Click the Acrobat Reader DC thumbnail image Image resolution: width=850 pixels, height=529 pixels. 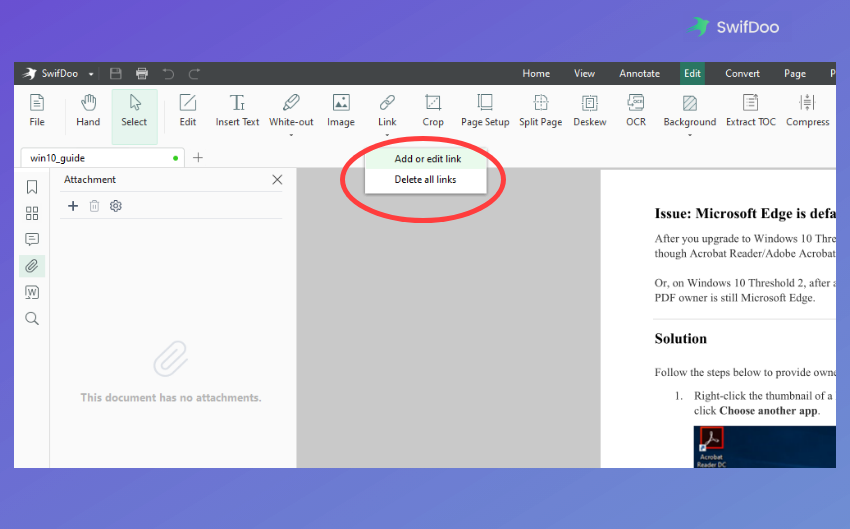711,447
